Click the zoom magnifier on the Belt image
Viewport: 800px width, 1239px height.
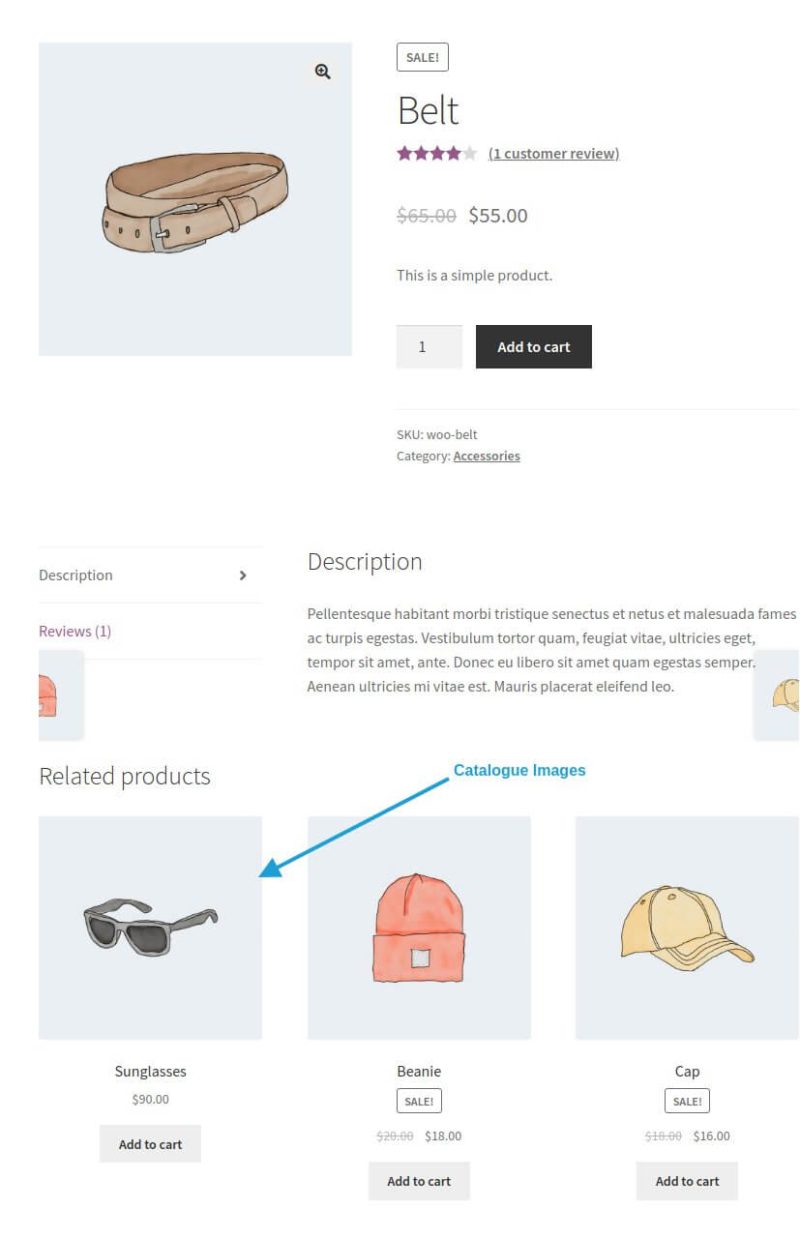pos(321,74)
